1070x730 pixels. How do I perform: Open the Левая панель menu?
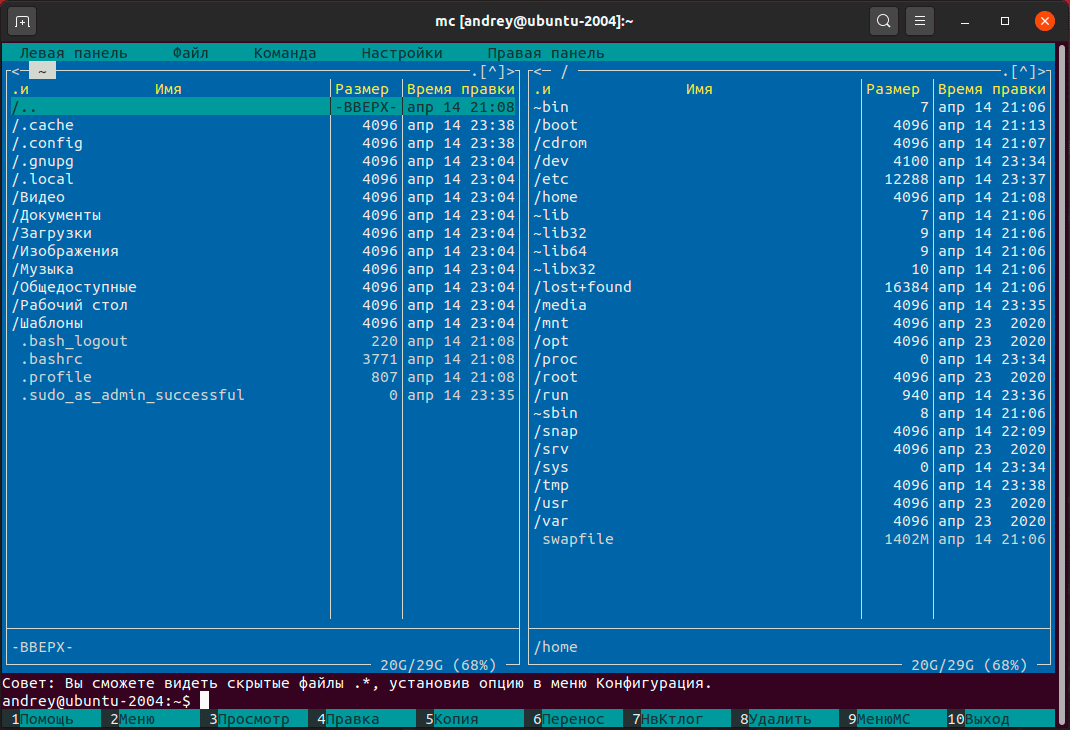pos(73,53)
